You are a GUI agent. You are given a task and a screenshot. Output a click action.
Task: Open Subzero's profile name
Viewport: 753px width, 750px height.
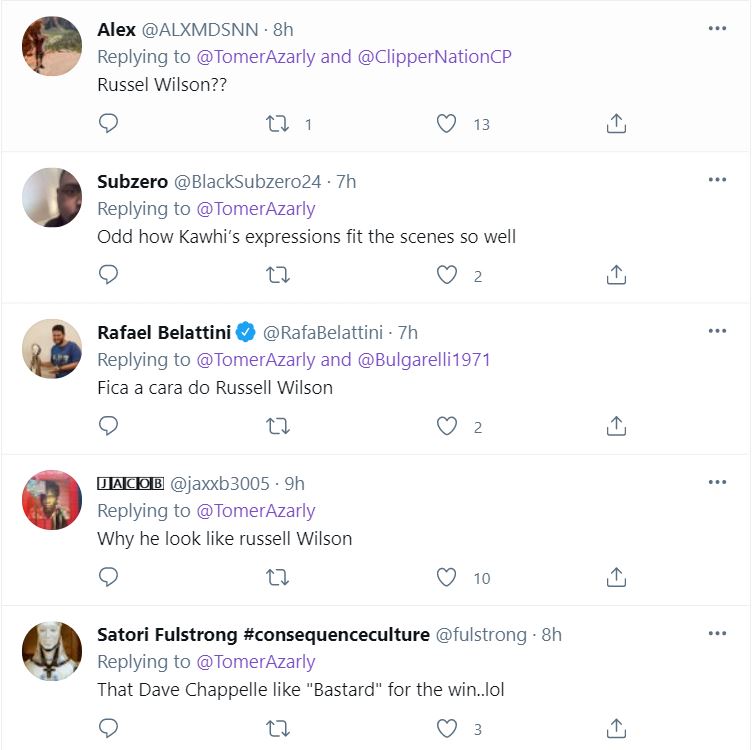(132, 181)
